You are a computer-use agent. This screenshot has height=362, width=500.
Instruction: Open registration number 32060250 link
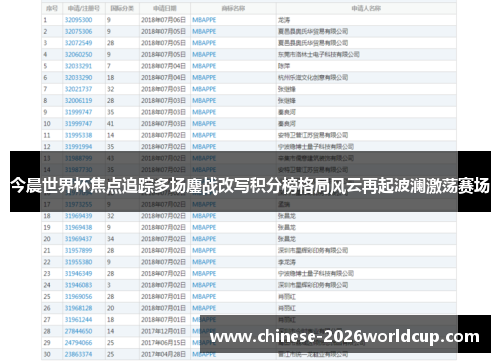pos(78,55)
